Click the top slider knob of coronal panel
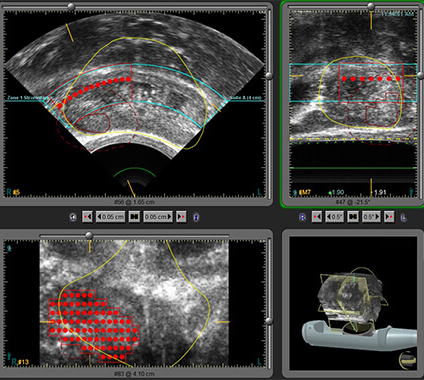This screenshot has width=424, height=380. (x=89, y=235)
